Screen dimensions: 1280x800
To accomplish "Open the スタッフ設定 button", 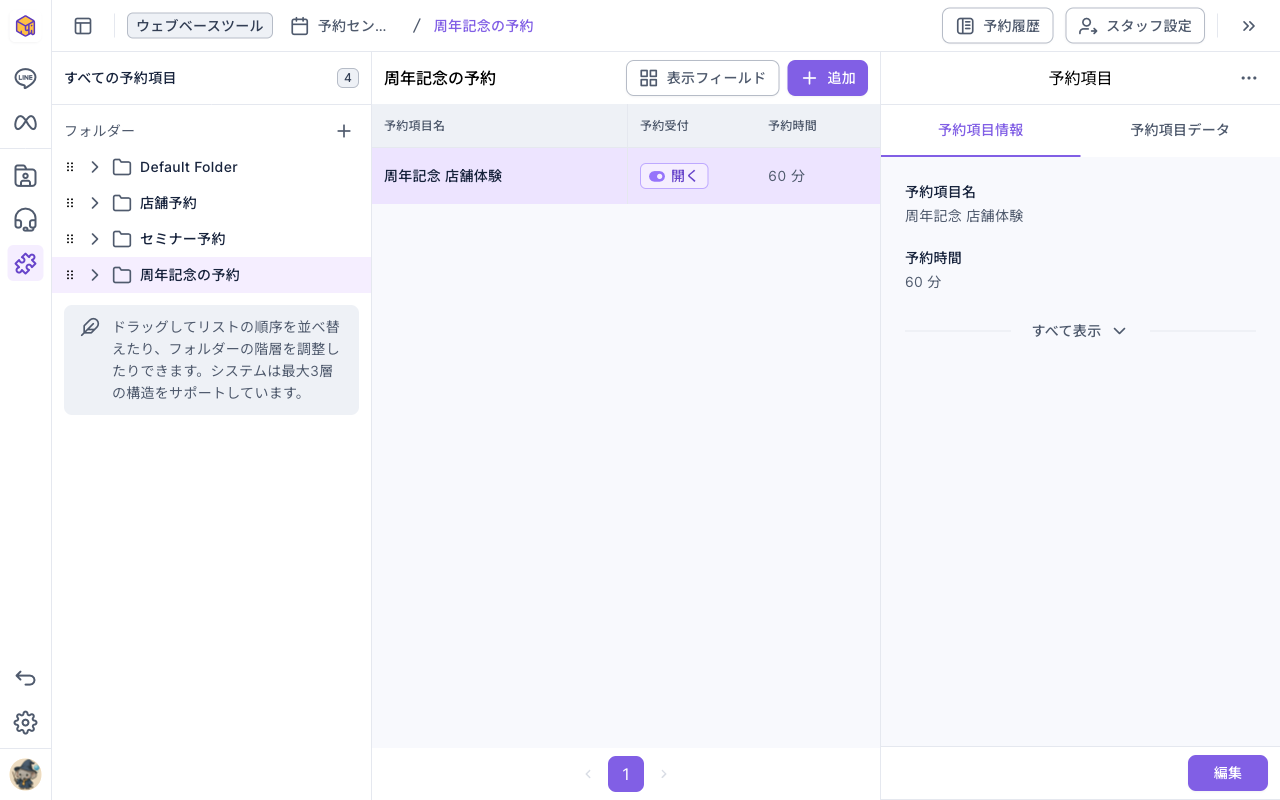I will (1135, 26).
